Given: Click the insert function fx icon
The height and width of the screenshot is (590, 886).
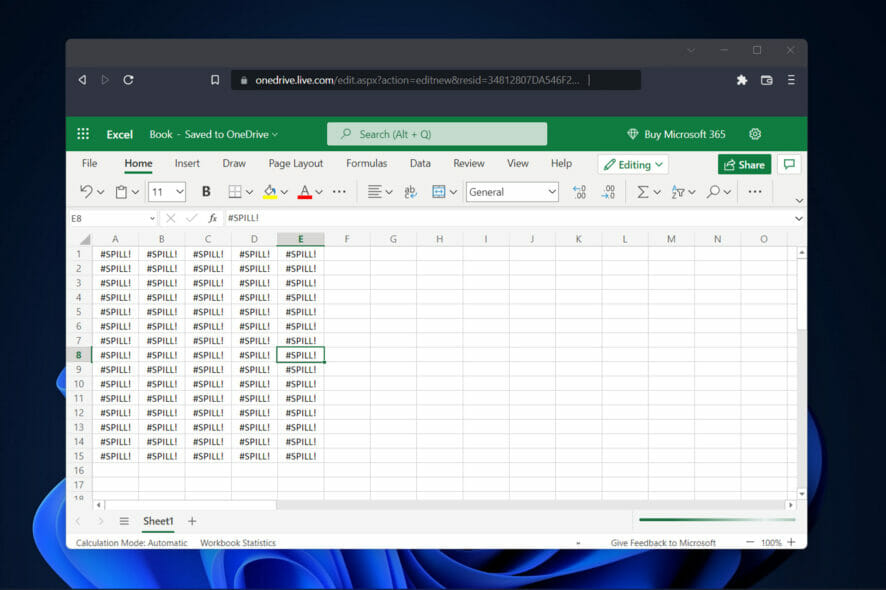Looking at the screenshot, I should [212, 218].
